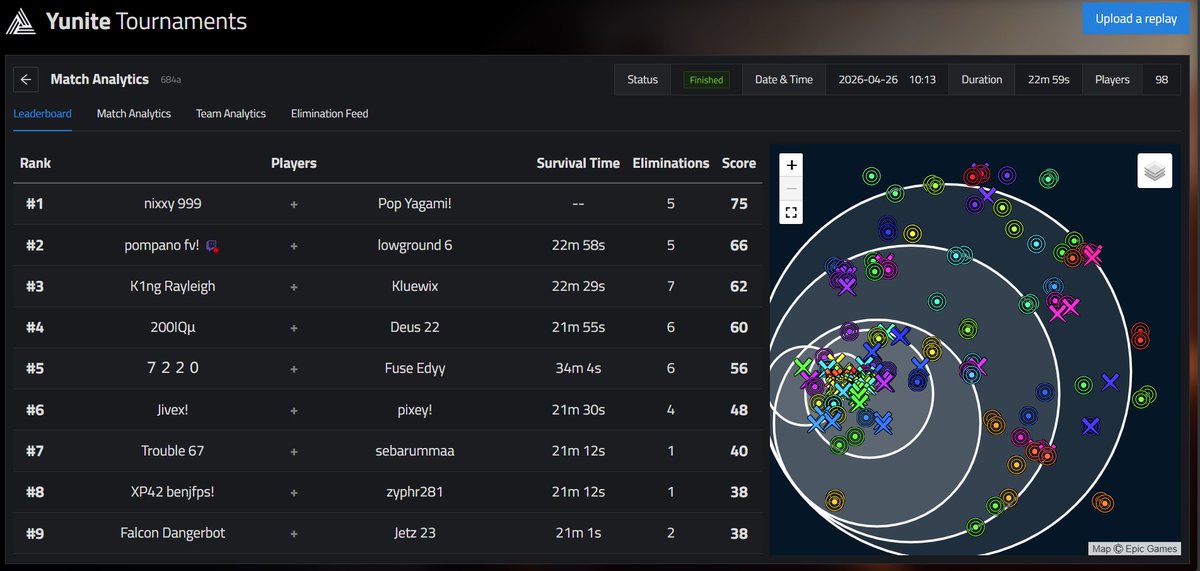Screen dimensions: 1200x571
Task: Click the Yunite Tournaments title
Action: pos(146,21)
